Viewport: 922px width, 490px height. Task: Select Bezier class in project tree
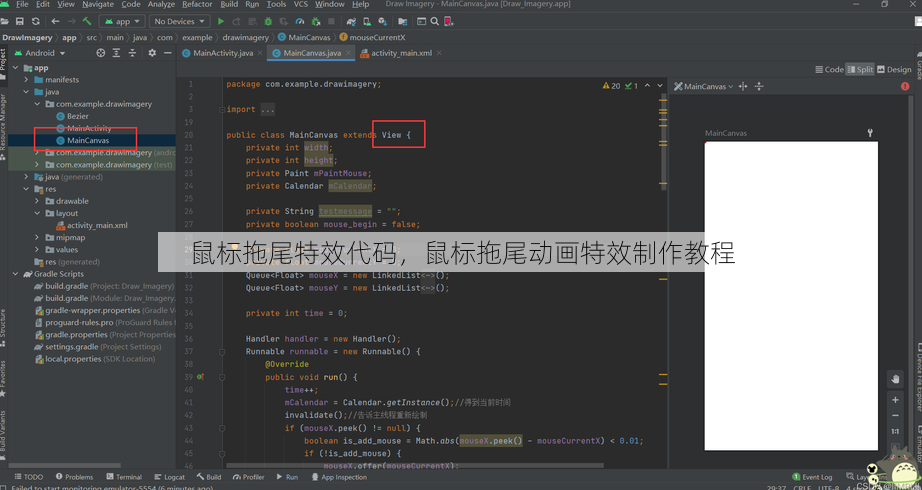click(x=72, y=116)
